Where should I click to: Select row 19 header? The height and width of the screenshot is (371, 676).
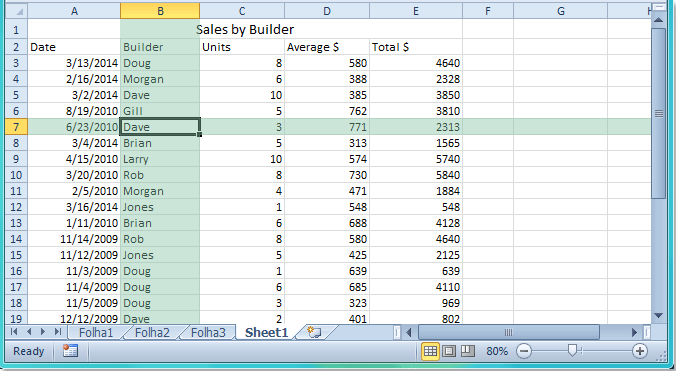tap(16, 318)
